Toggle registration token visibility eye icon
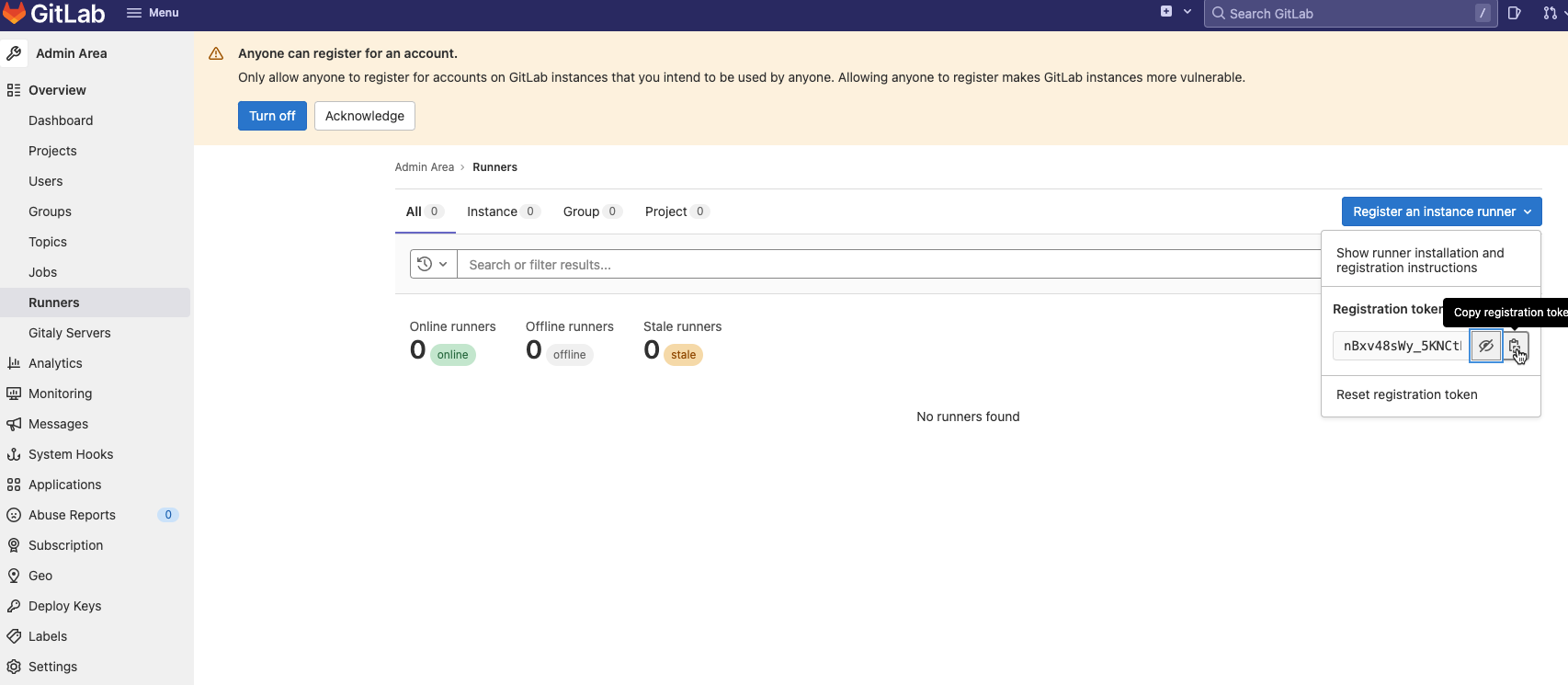 (1485, 346)
